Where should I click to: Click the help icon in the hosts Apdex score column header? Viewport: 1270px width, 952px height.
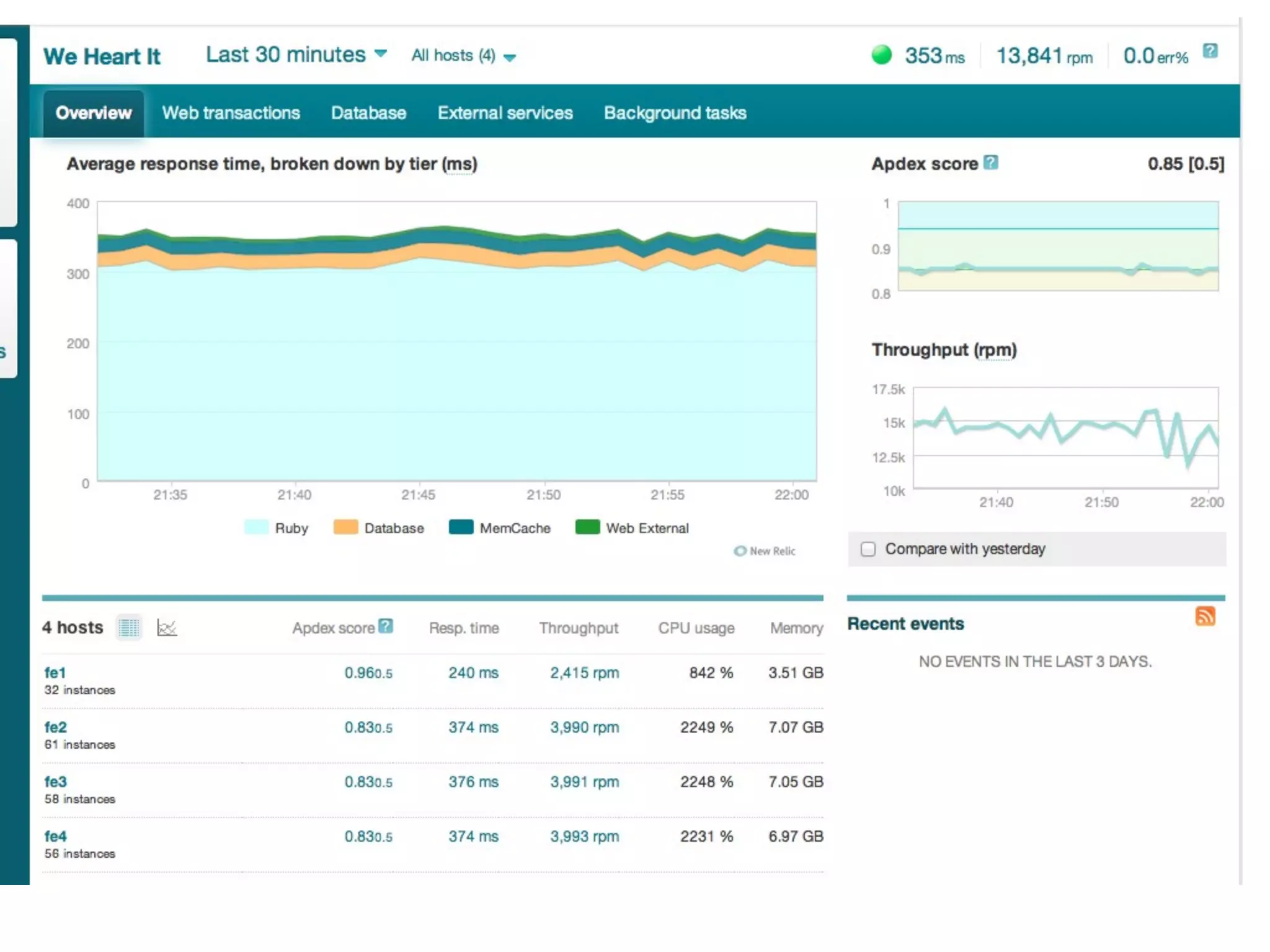tap(386, 626)
